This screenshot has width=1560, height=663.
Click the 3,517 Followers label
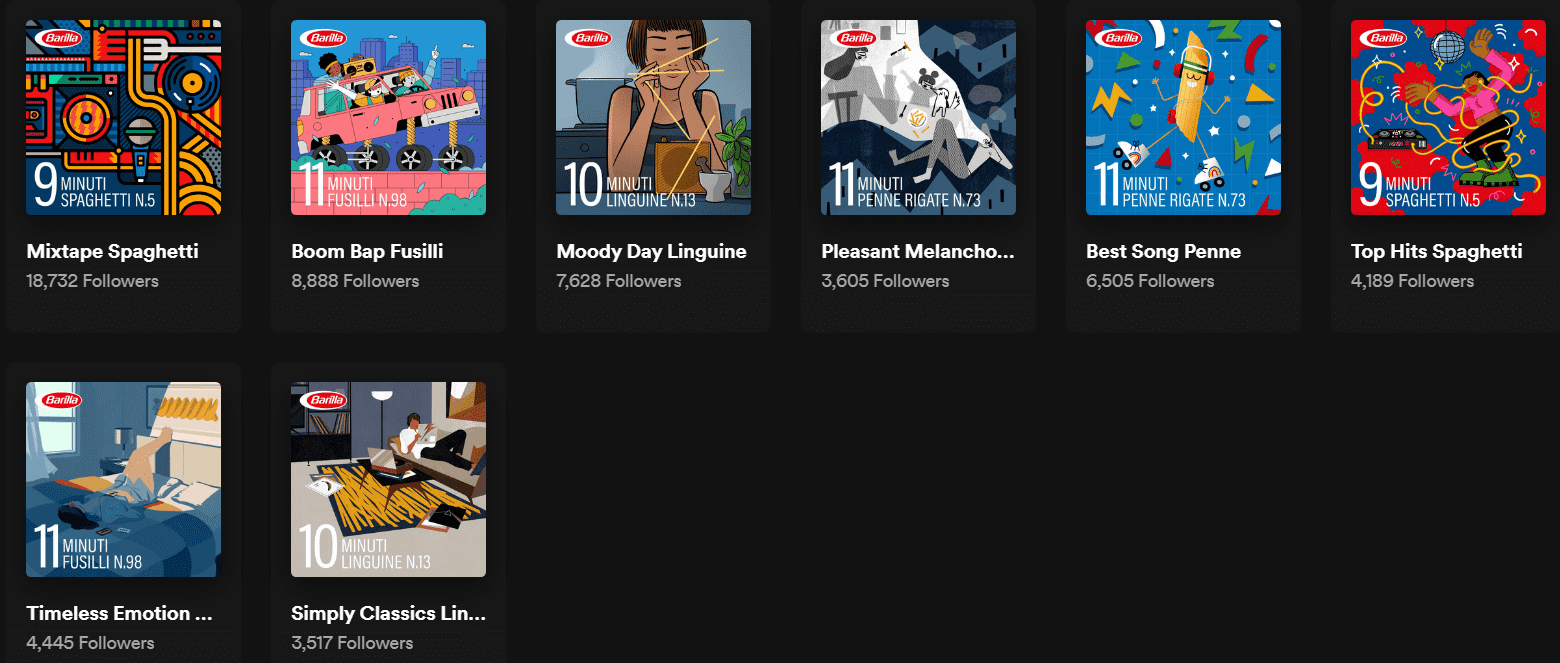[x=352, y=643]
